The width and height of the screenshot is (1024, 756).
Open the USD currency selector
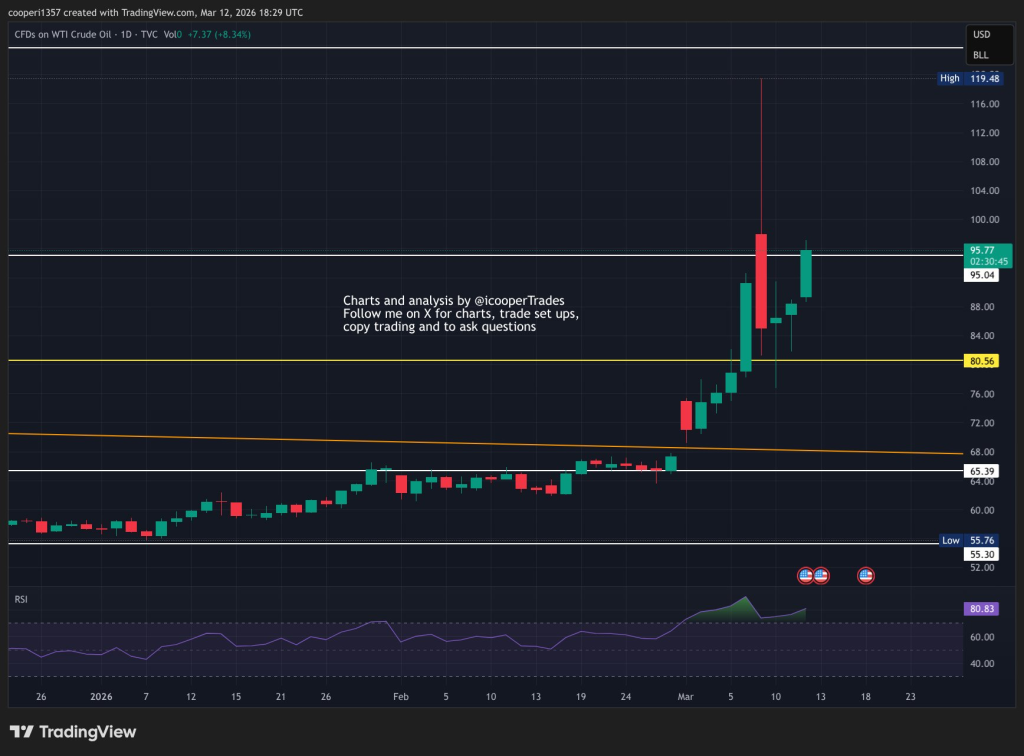(x=981, y=34)
